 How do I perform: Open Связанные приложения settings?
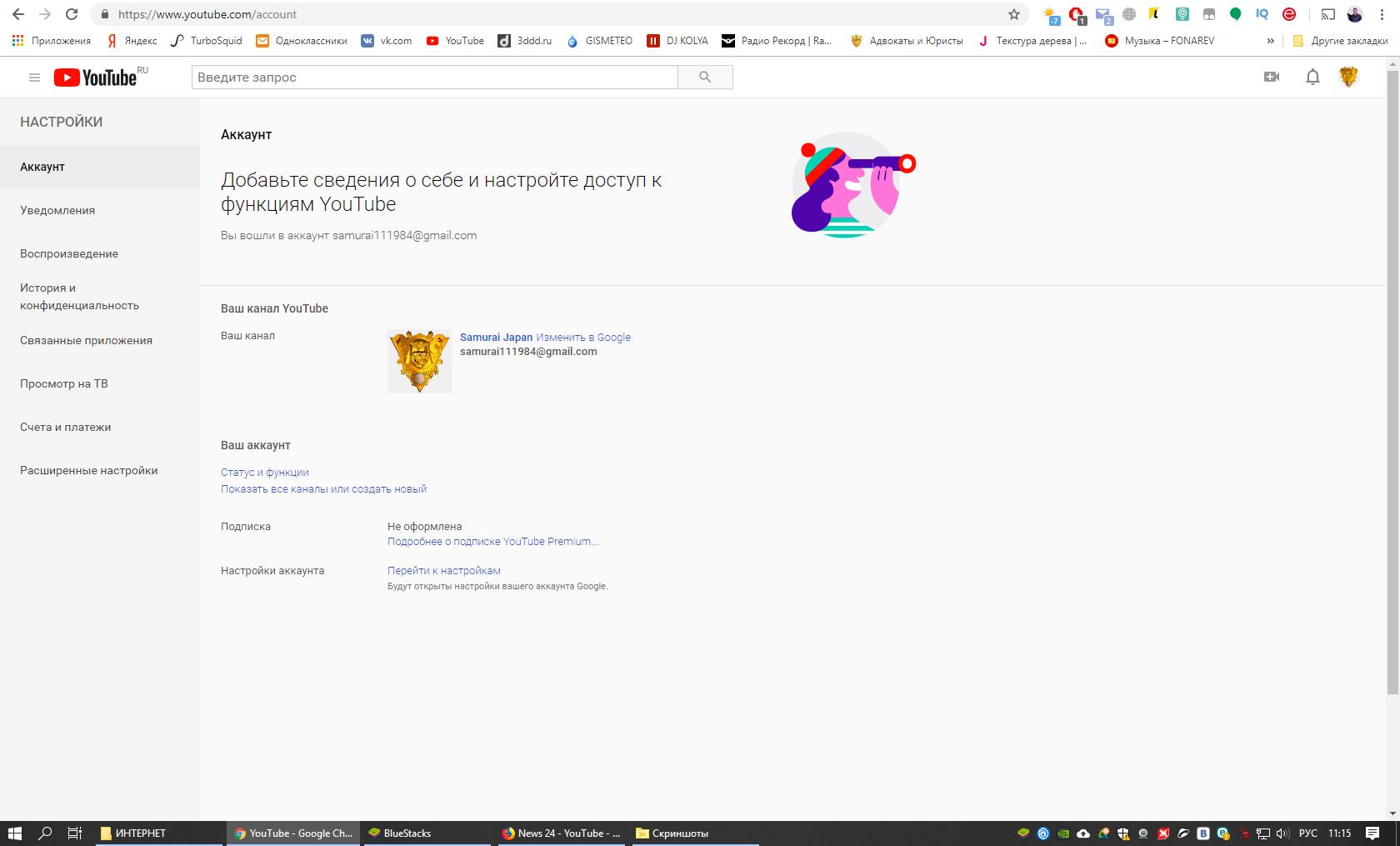coord(100,340)
